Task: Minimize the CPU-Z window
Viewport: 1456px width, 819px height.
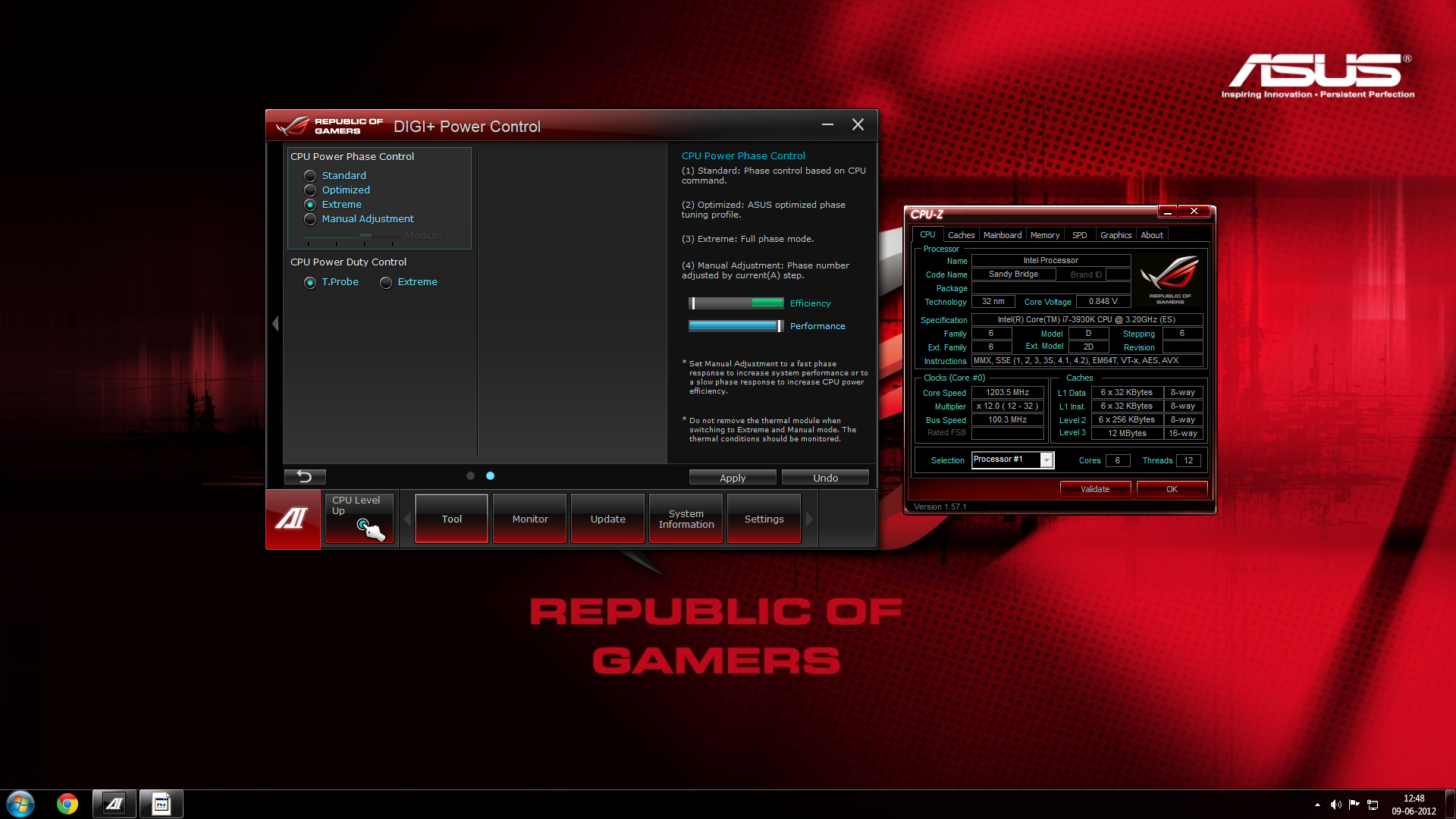Action: (1168, 211)
